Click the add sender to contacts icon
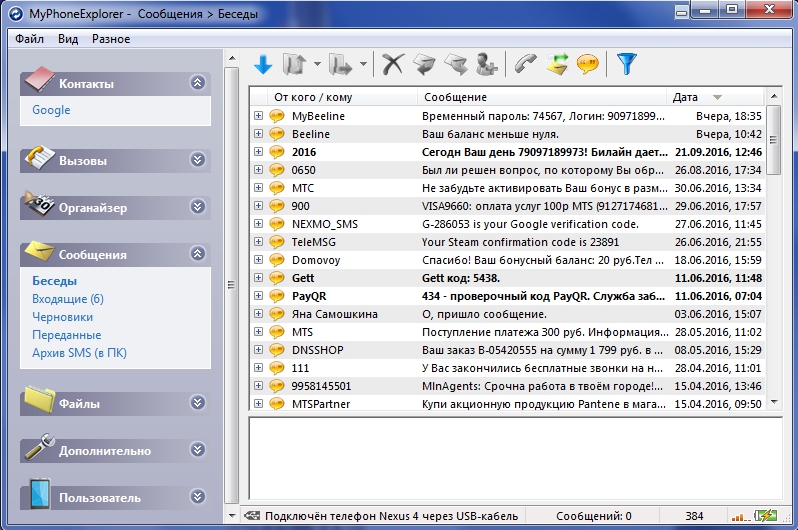Screen dimensions: 798x530 tap(486, 64)
